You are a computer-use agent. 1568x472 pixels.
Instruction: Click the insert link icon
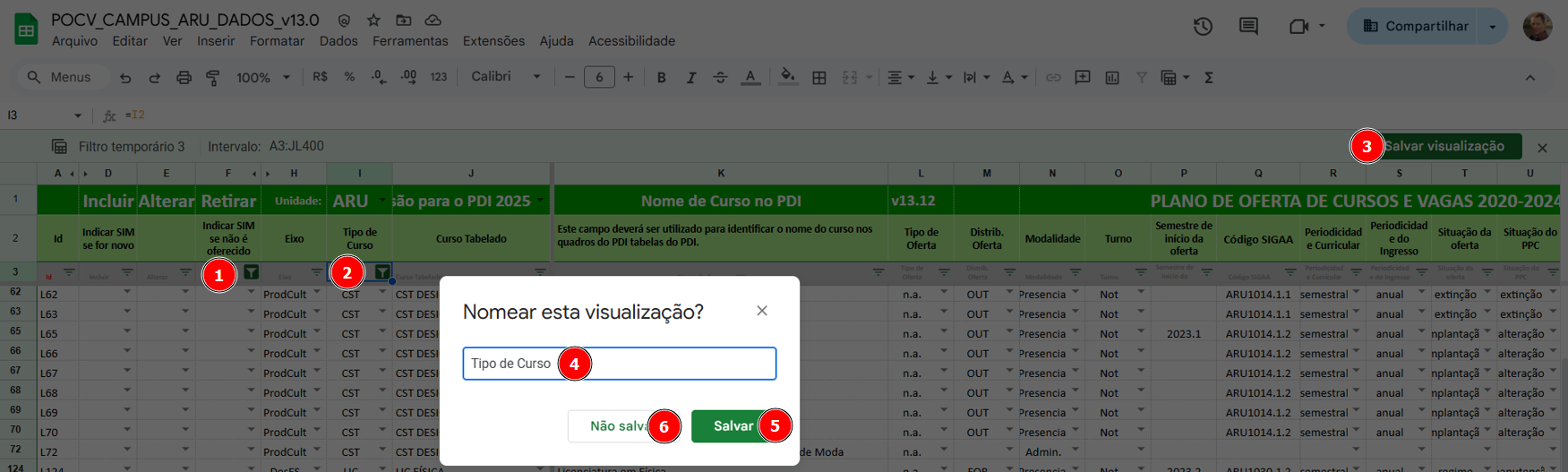[1053, 78]
